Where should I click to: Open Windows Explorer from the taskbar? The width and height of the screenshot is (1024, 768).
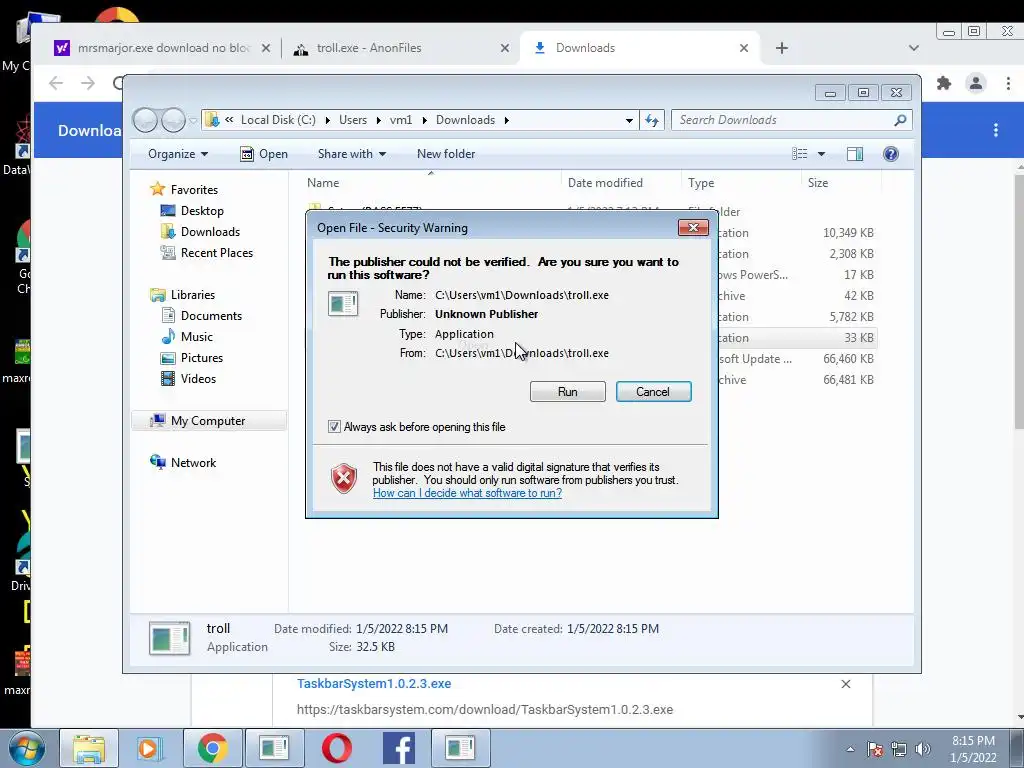(89, 748)
